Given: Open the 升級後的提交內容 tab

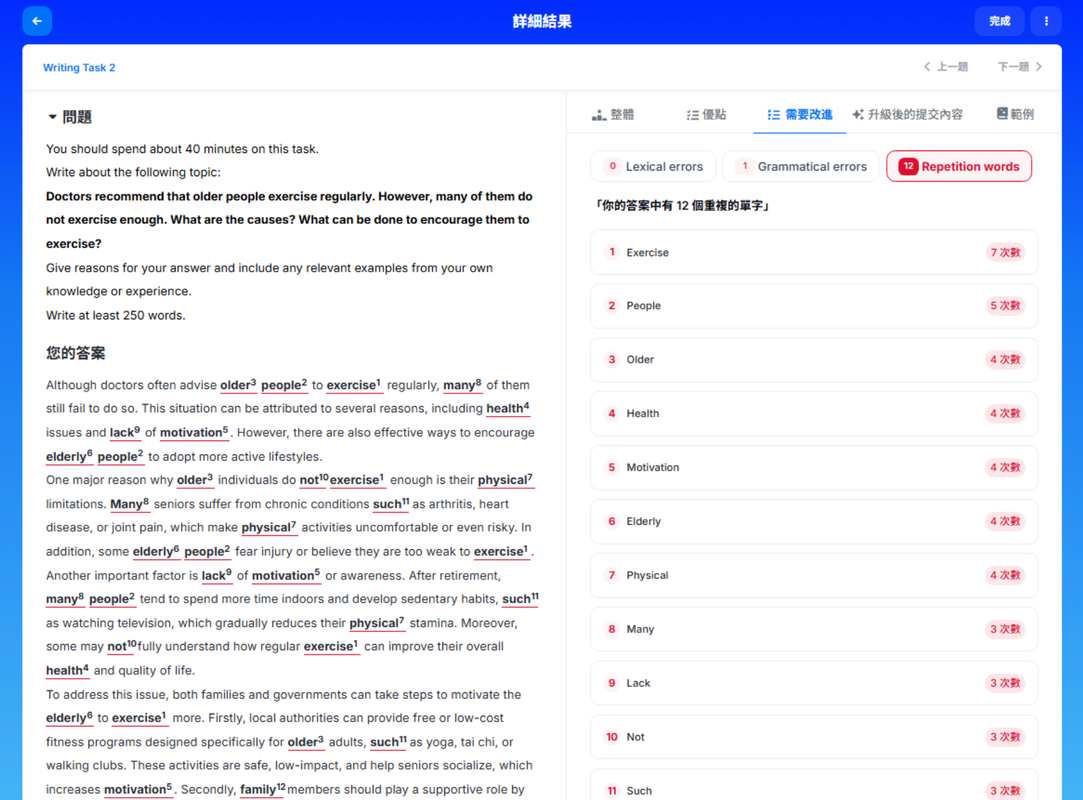Looking at the screenshot, I should (907, 115).
